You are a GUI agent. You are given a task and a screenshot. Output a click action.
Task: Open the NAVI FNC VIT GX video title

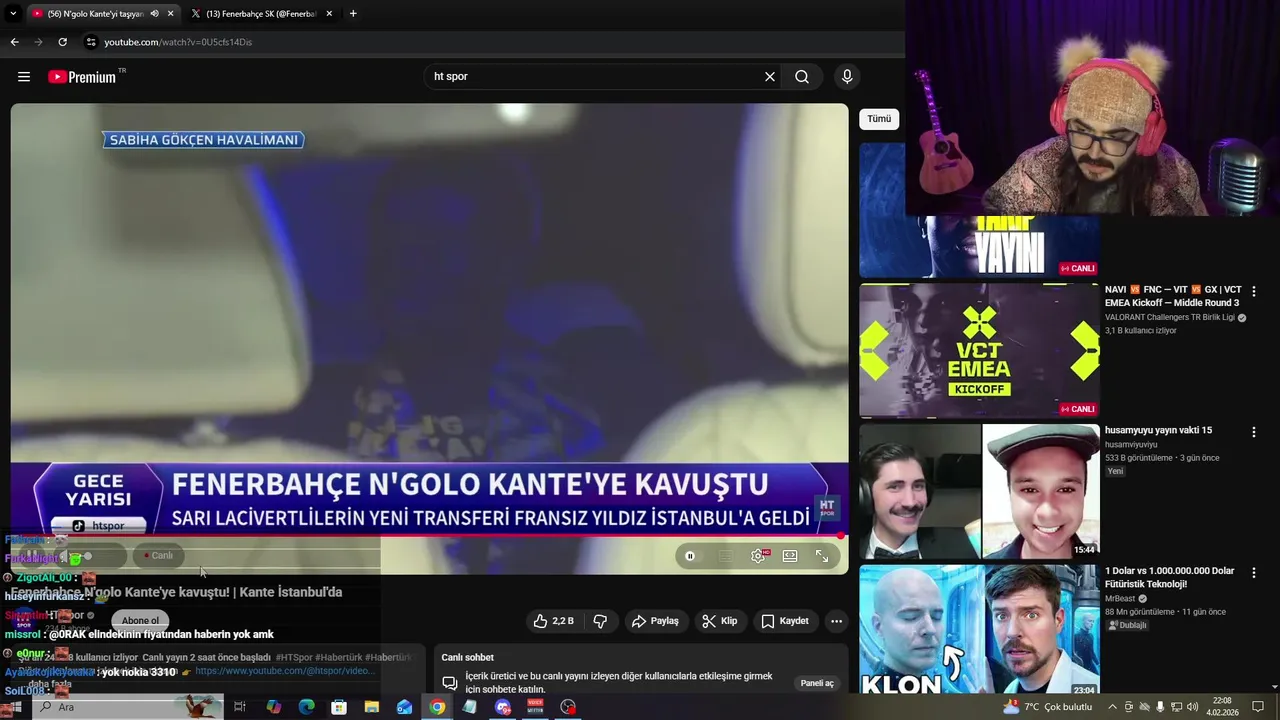pos(1173,296)
